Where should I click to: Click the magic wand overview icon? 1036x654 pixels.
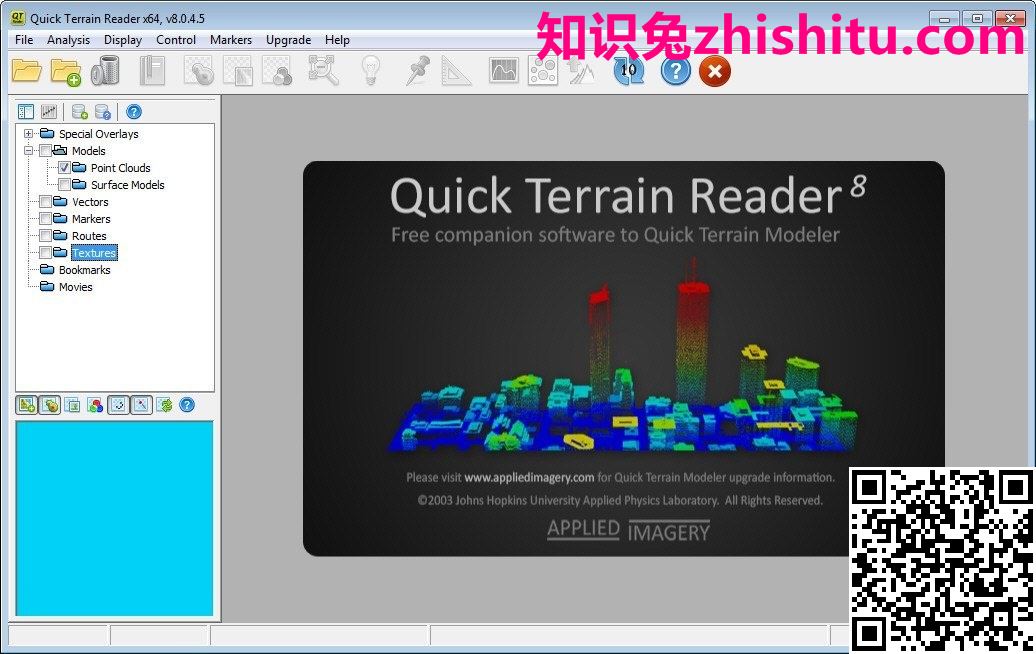click(x=141, y=405)
